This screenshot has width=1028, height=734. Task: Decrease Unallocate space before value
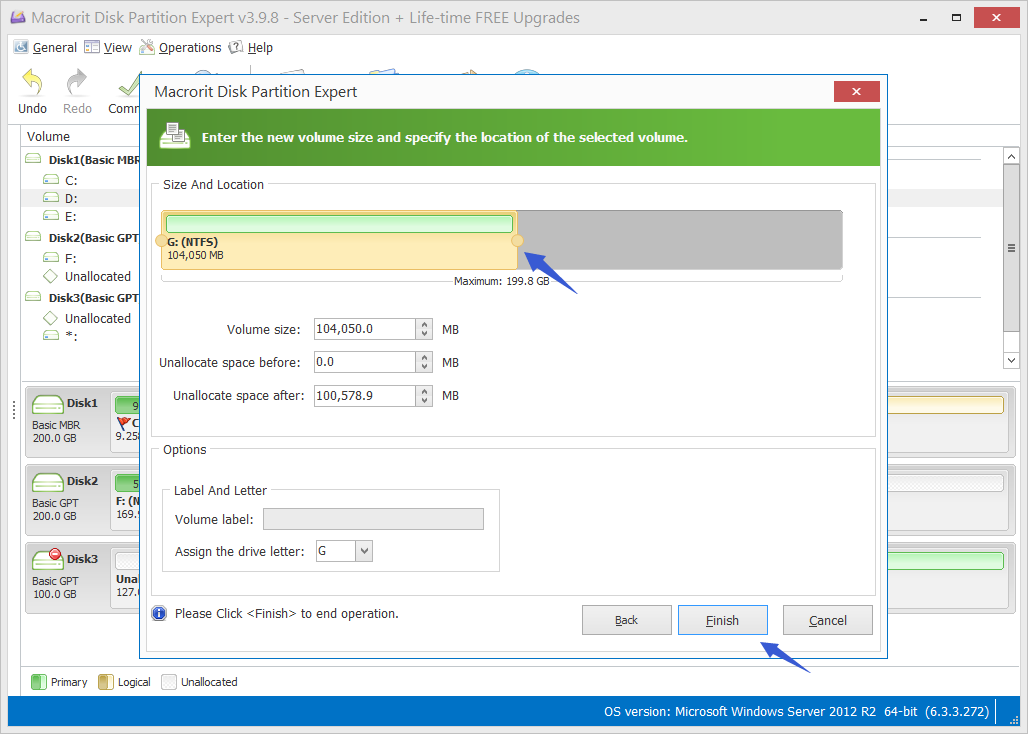(x=424, y=367)
